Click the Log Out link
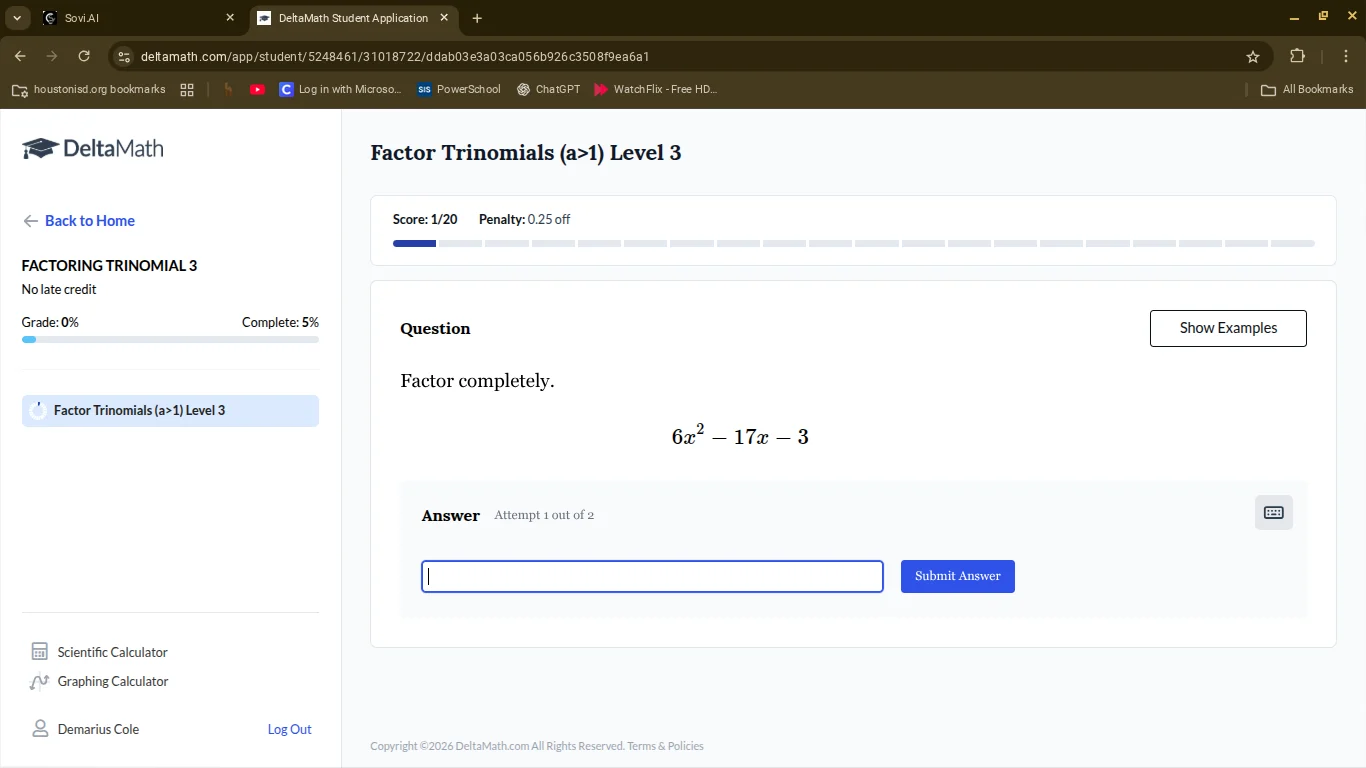The width and height of the screenshot is (1366, 768). pyautogui.click(x=289, y=729)
